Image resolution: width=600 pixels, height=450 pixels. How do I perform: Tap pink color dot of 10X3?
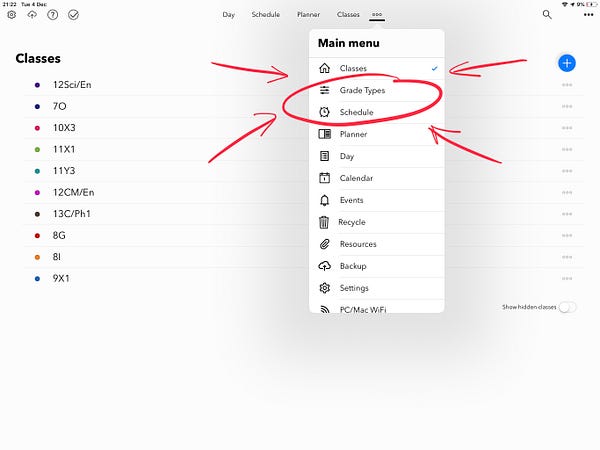(x=37, y=128)
